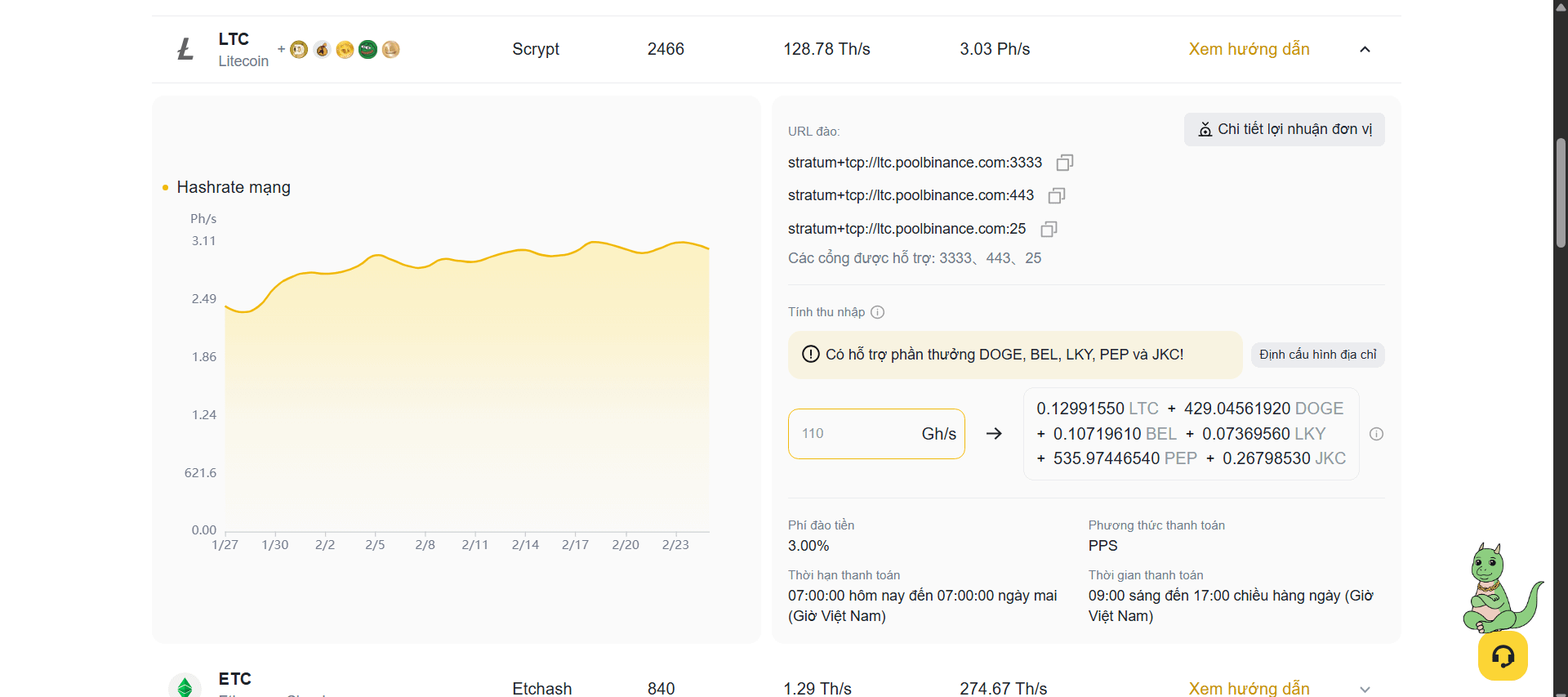The height and width of the screenshot is (697, 1568).
Task: Copy the port 443 stratum URL
Action: point(1056,195)
